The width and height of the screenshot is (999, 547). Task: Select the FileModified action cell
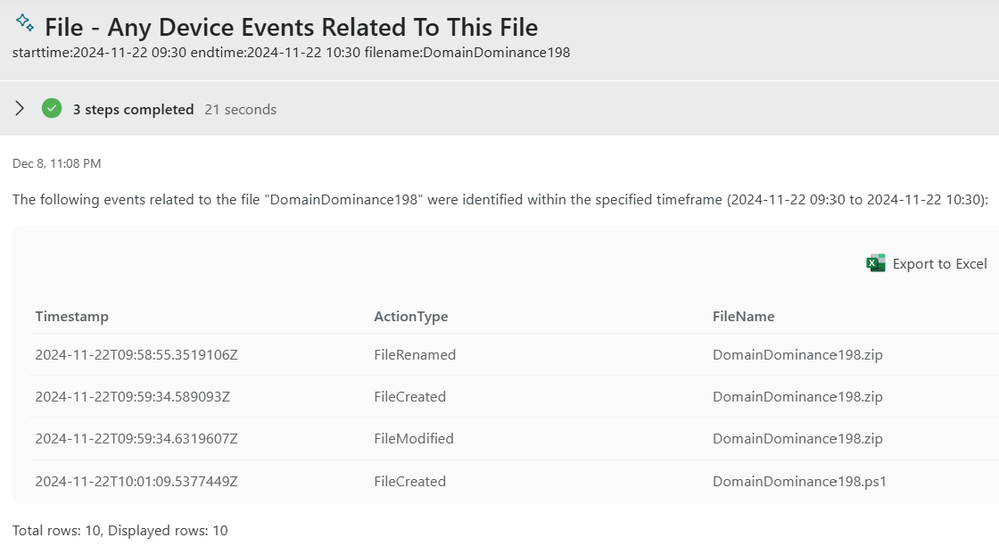click(413, 439)
